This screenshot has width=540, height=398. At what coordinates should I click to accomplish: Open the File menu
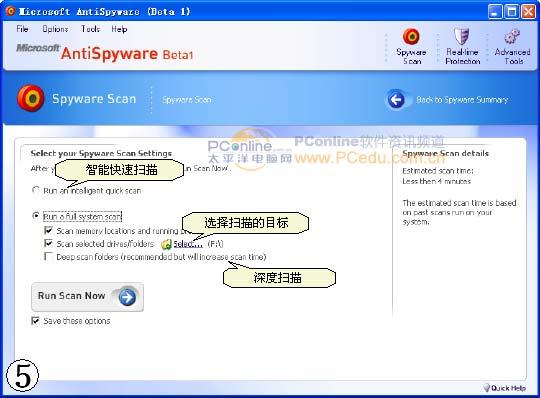coord(22,29)
